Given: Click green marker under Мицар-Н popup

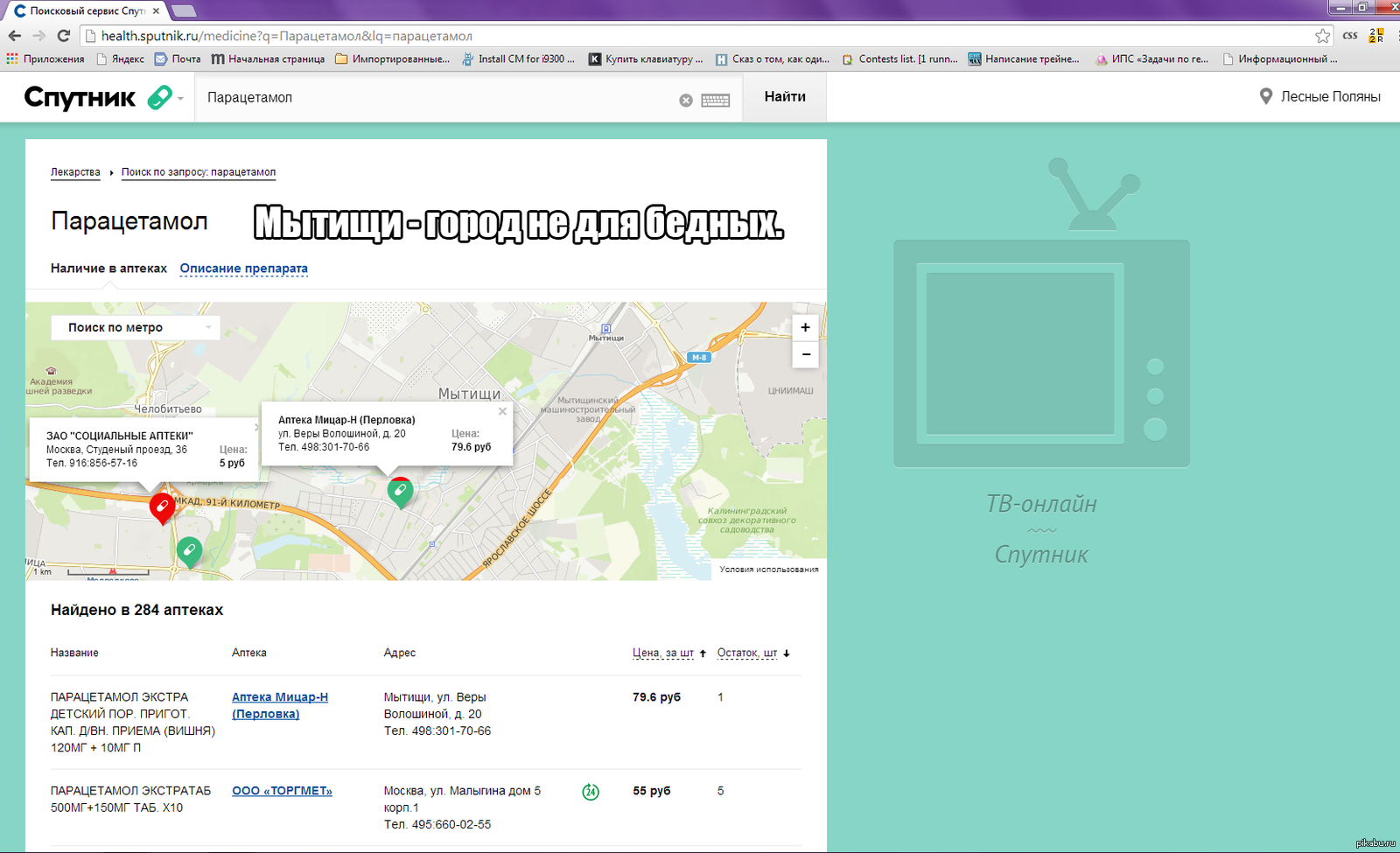Looking at the screenshot, I should pos(400,493).
